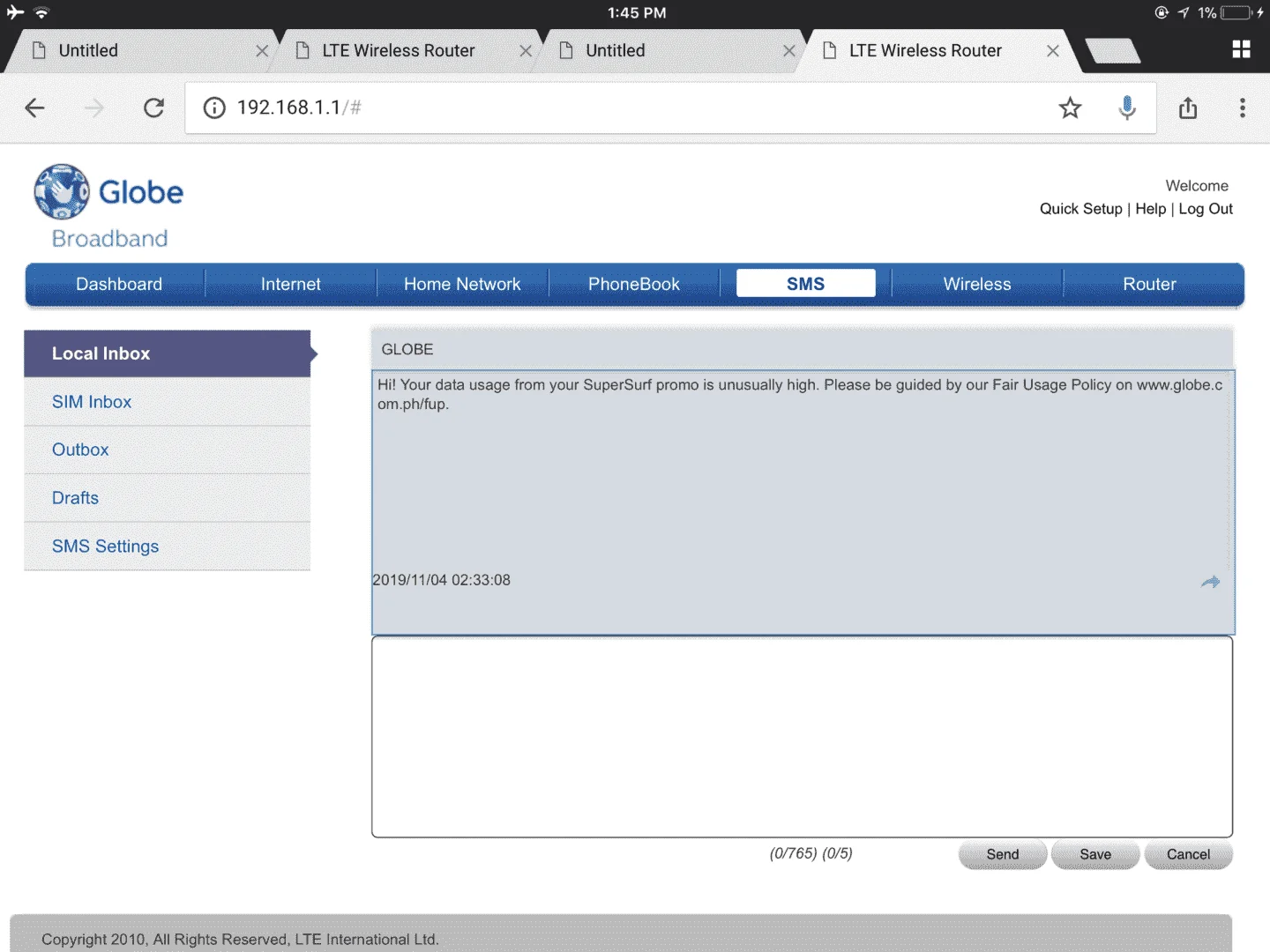
Task: Select the GLOBE sender name
Action: pyautogui.click(x=407, y=349)
